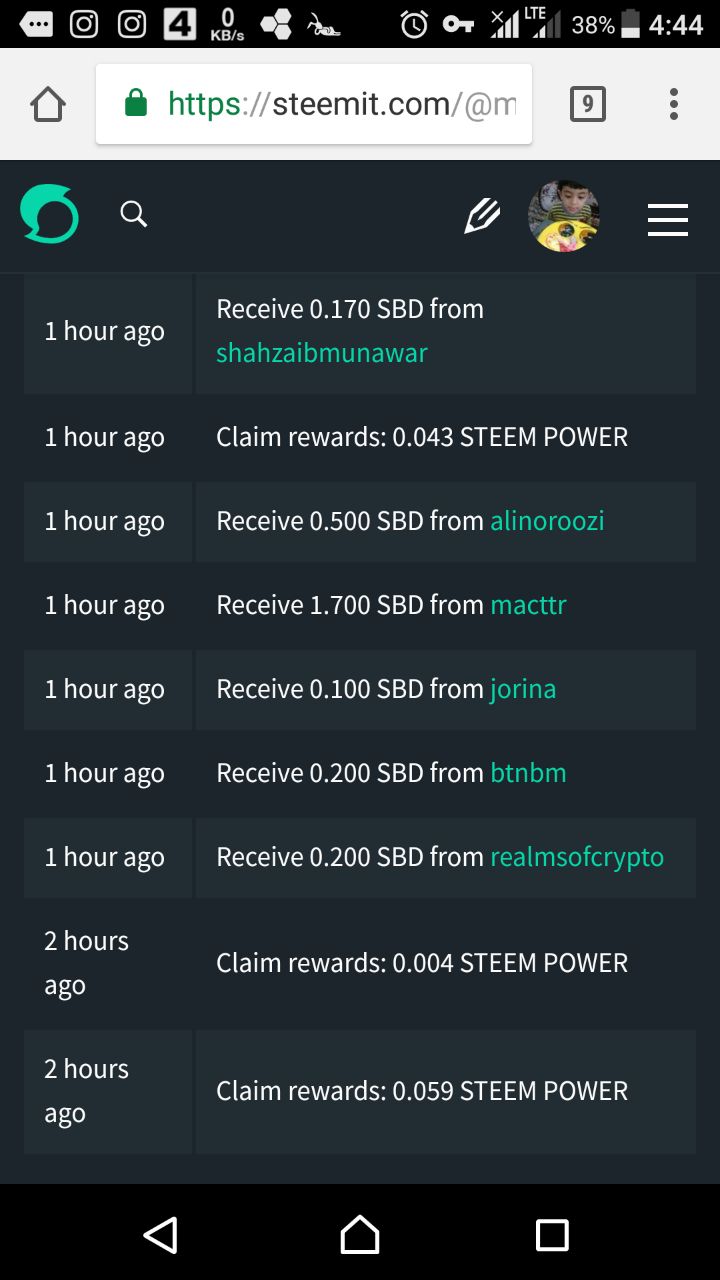
Task: Tap Android recent apps square button
Action: click(x=552, y=1235)
